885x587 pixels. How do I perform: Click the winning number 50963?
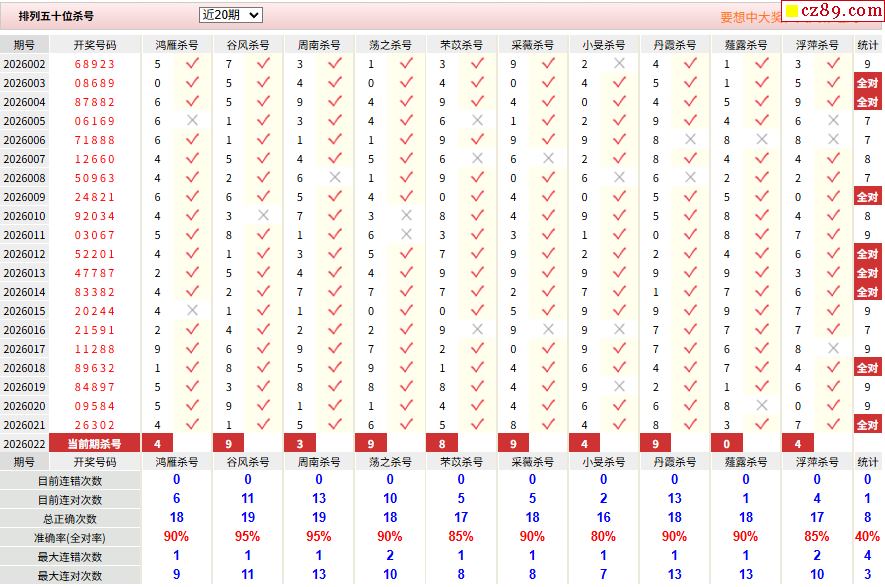coord(95,178)
